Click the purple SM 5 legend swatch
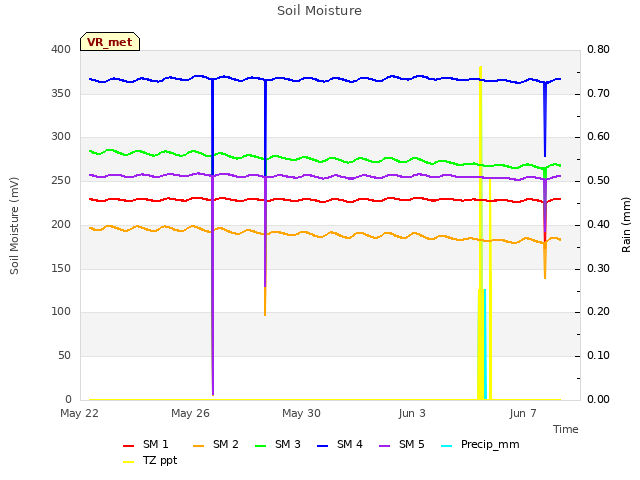Image resolution: width=640 pixels, height=480 pixels. [384, 446]
